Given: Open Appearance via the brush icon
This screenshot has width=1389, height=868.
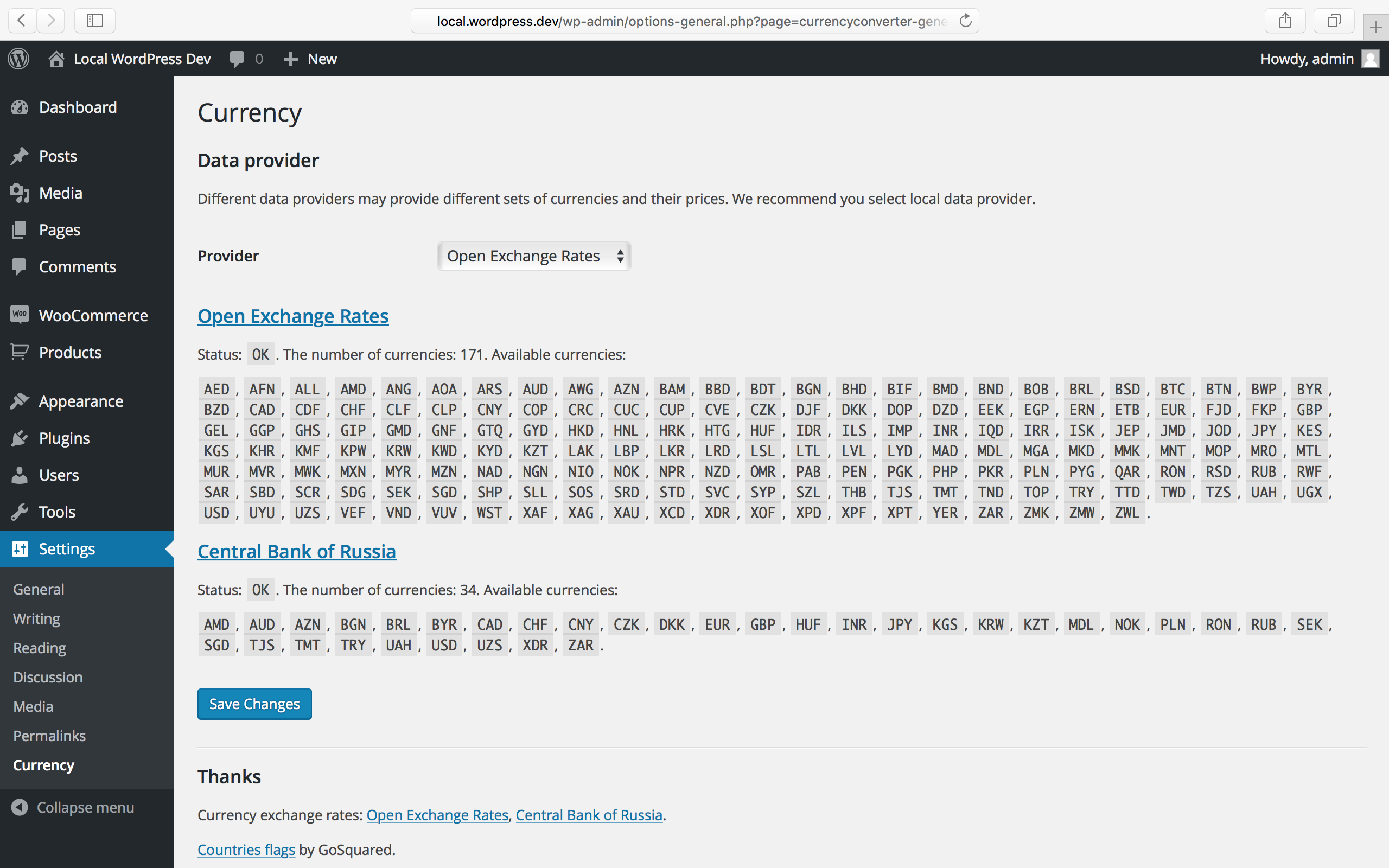Looking at the screenshot, I should click(20, 401).
